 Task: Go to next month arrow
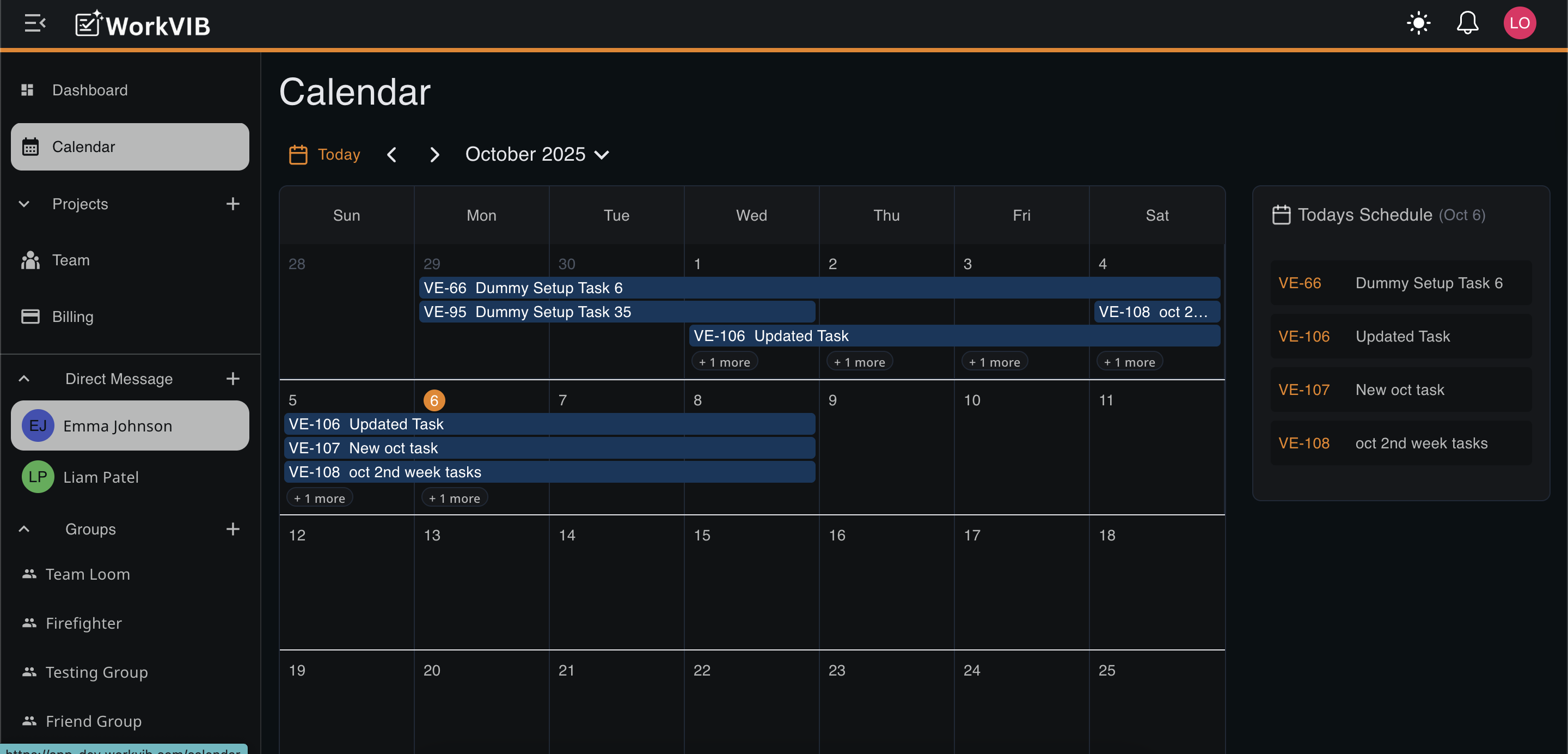click(x=434, y=155)
